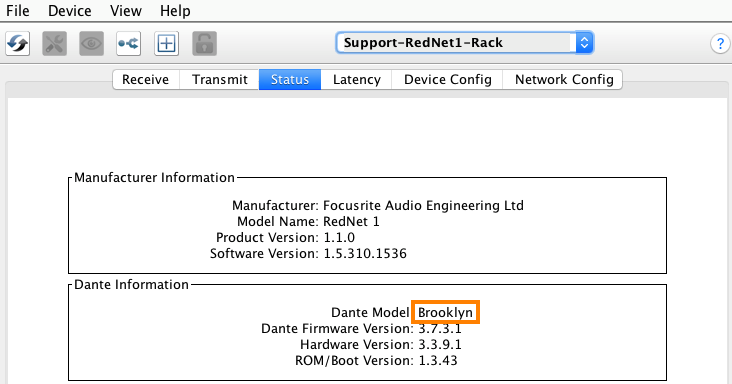Screen dimensions: 732x384
Task: Click the 'Dante Information' group heading
Action: (131, 285)
